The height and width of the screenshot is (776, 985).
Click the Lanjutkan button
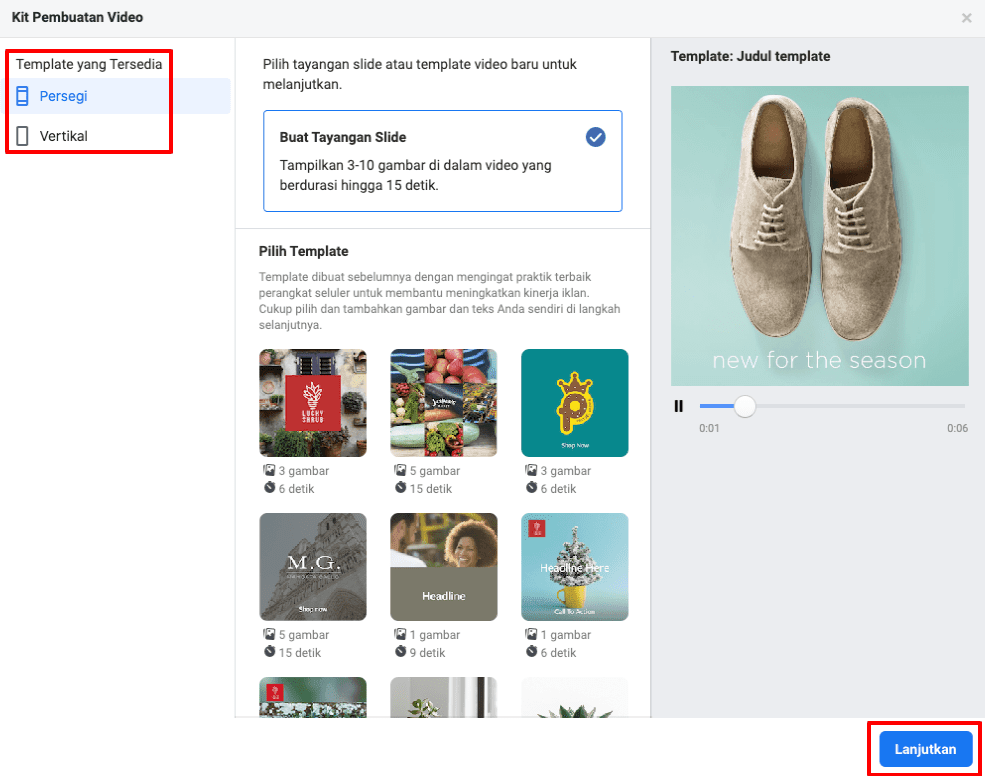(925, 749)
